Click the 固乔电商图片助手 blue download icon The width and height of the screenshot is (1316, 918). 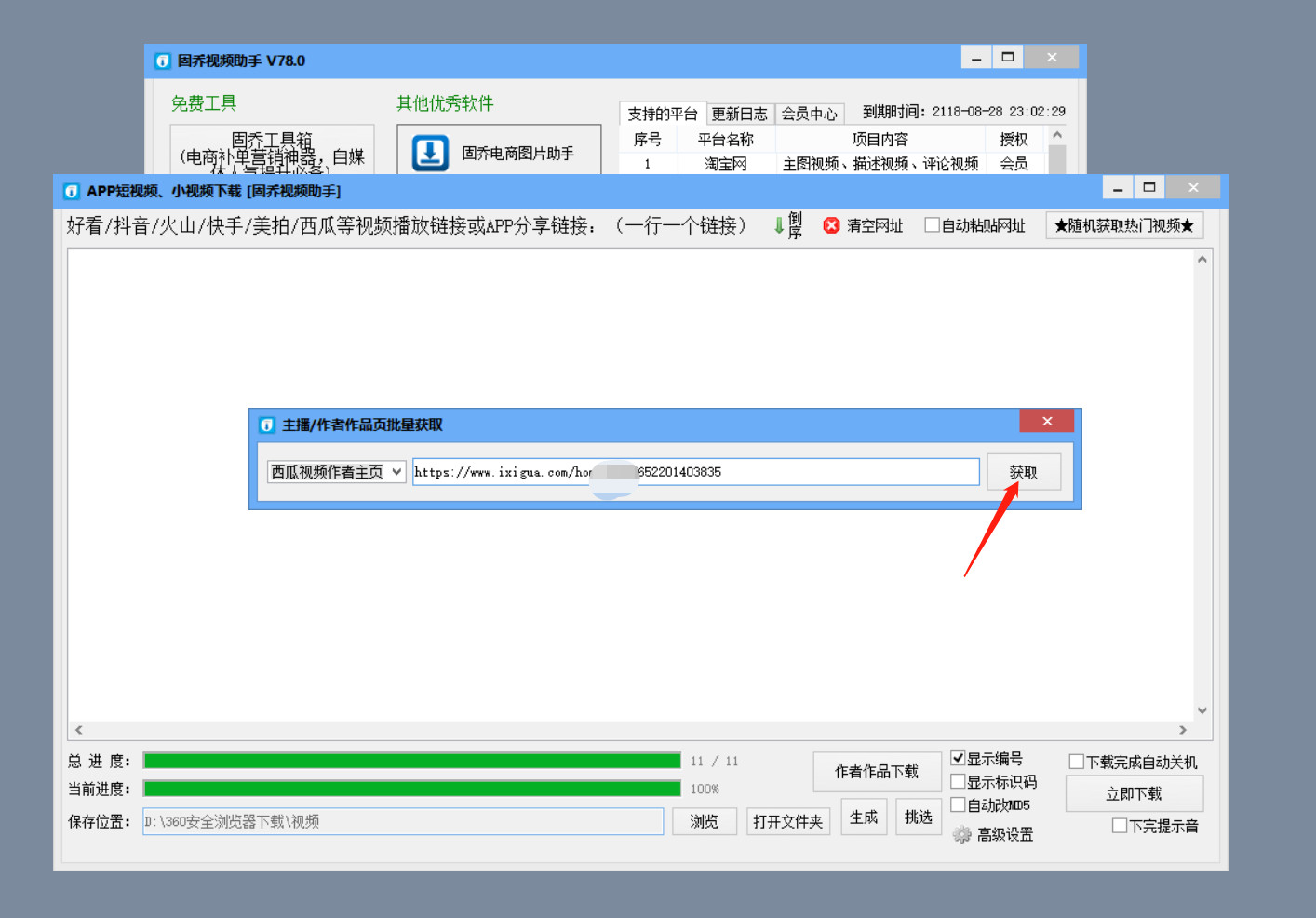point(429,151)
